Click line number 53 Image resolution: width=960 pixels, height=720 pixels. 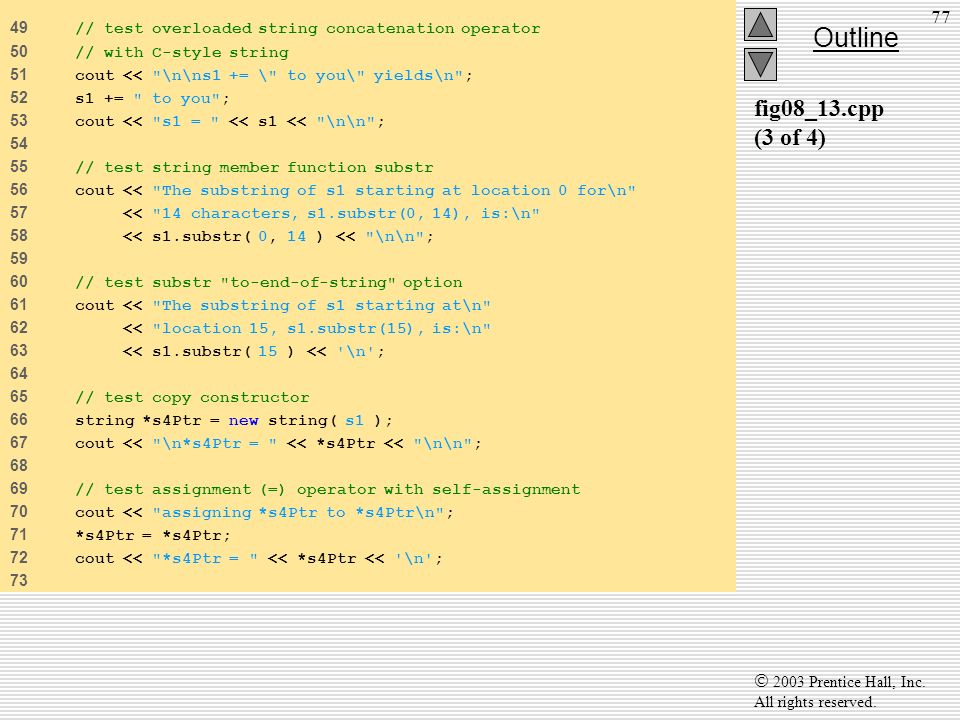19,121
